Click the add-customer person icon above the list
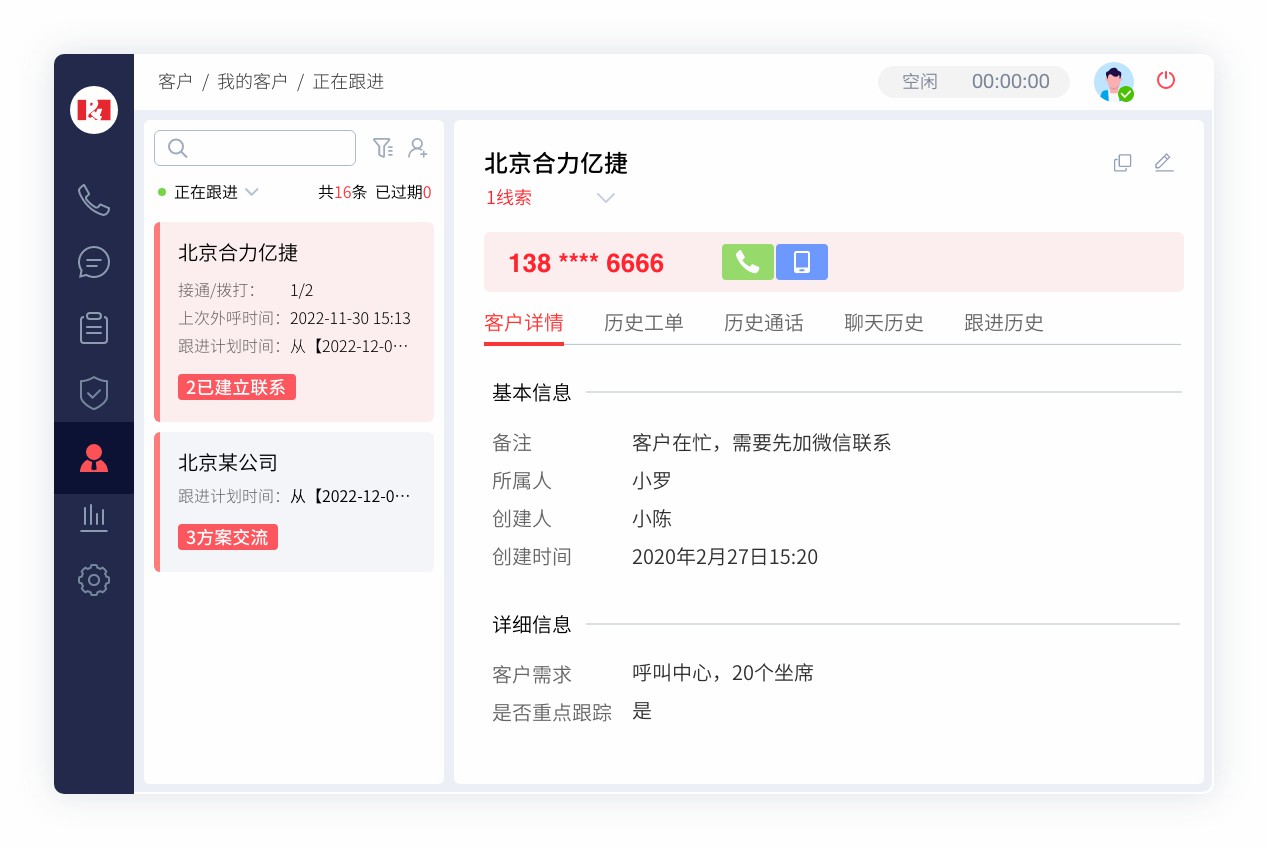This screenshot has height=848, width=1268. pos(417,147)
